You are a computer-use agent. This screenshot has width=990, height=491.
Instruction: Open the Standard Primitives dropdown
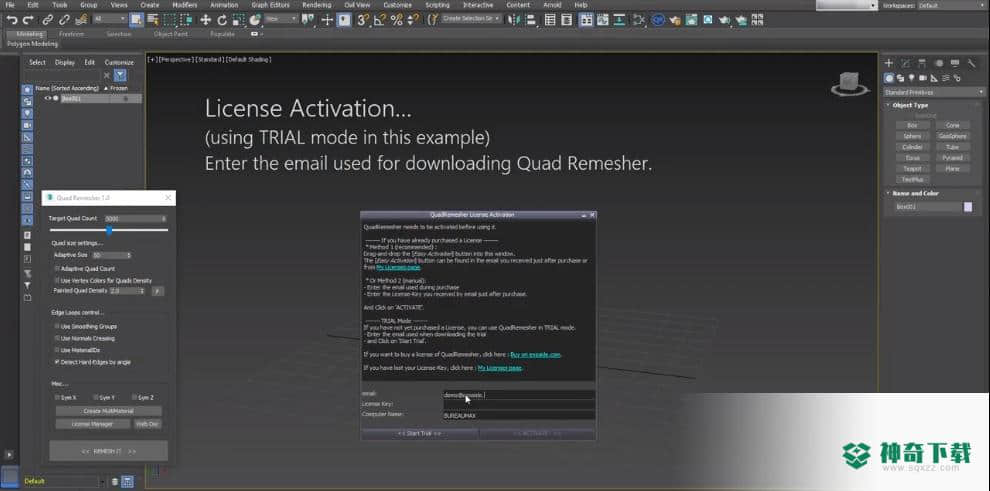934,92
